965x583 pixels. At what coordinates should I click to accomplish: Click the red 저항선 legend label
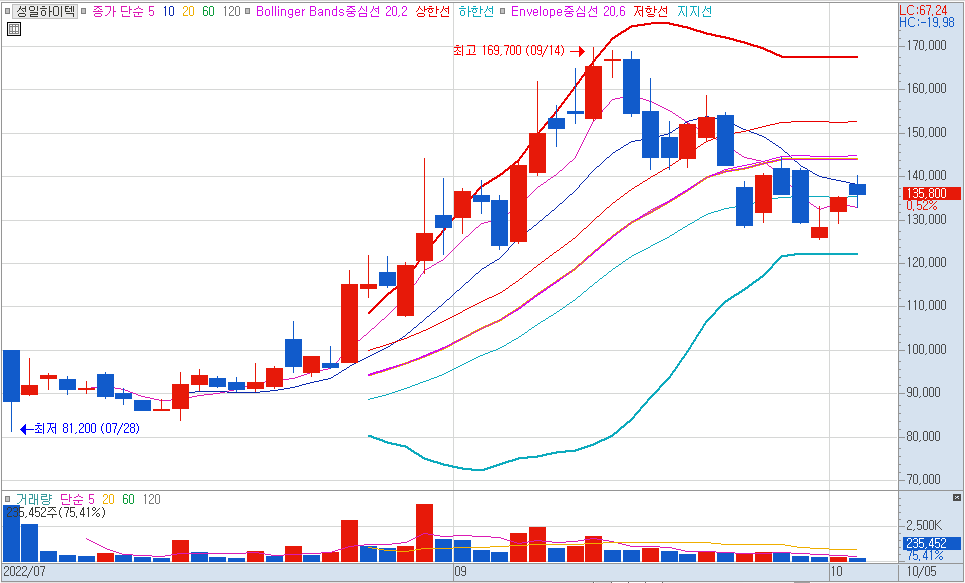(x=651, y=11)
